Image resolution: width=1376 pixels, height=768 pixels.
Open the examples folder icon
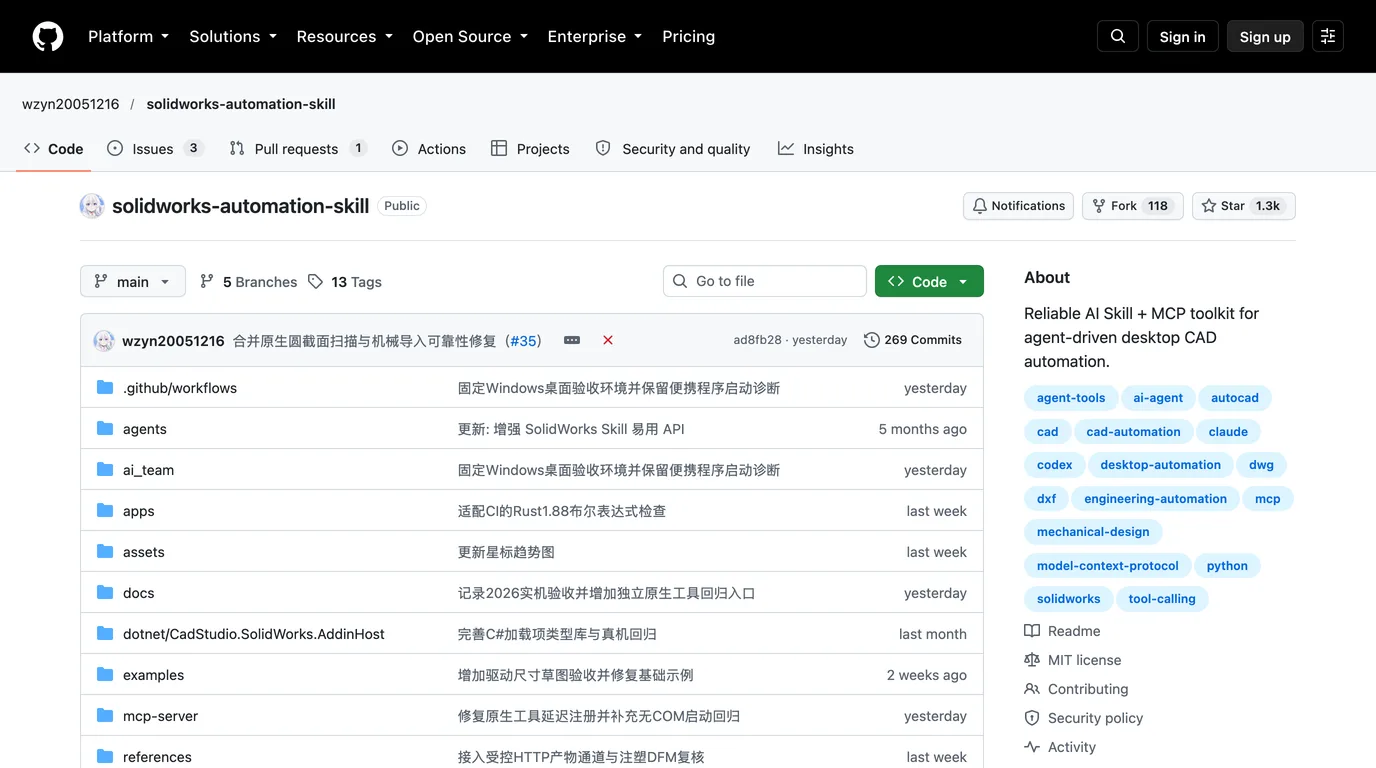[x=105, y=675]
